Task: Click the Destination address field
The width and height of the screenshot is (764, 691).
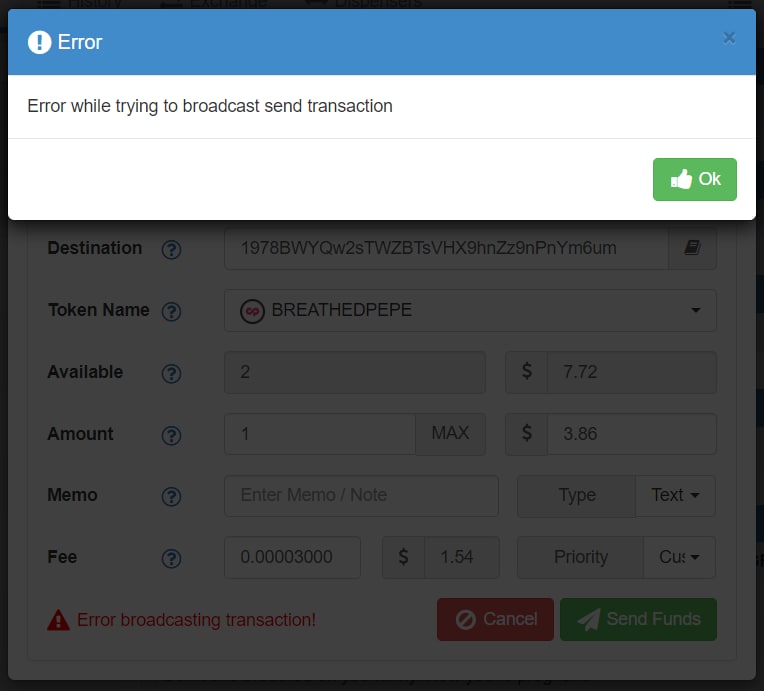Action: click(x=445, y=249)
